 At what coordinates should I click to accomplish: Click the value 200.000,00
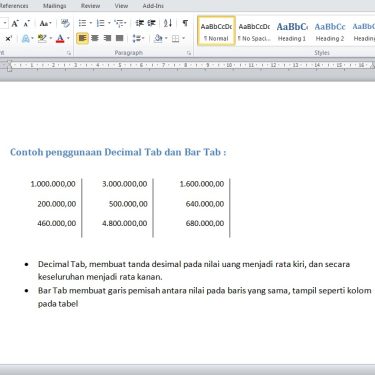(x=57, y=204)
